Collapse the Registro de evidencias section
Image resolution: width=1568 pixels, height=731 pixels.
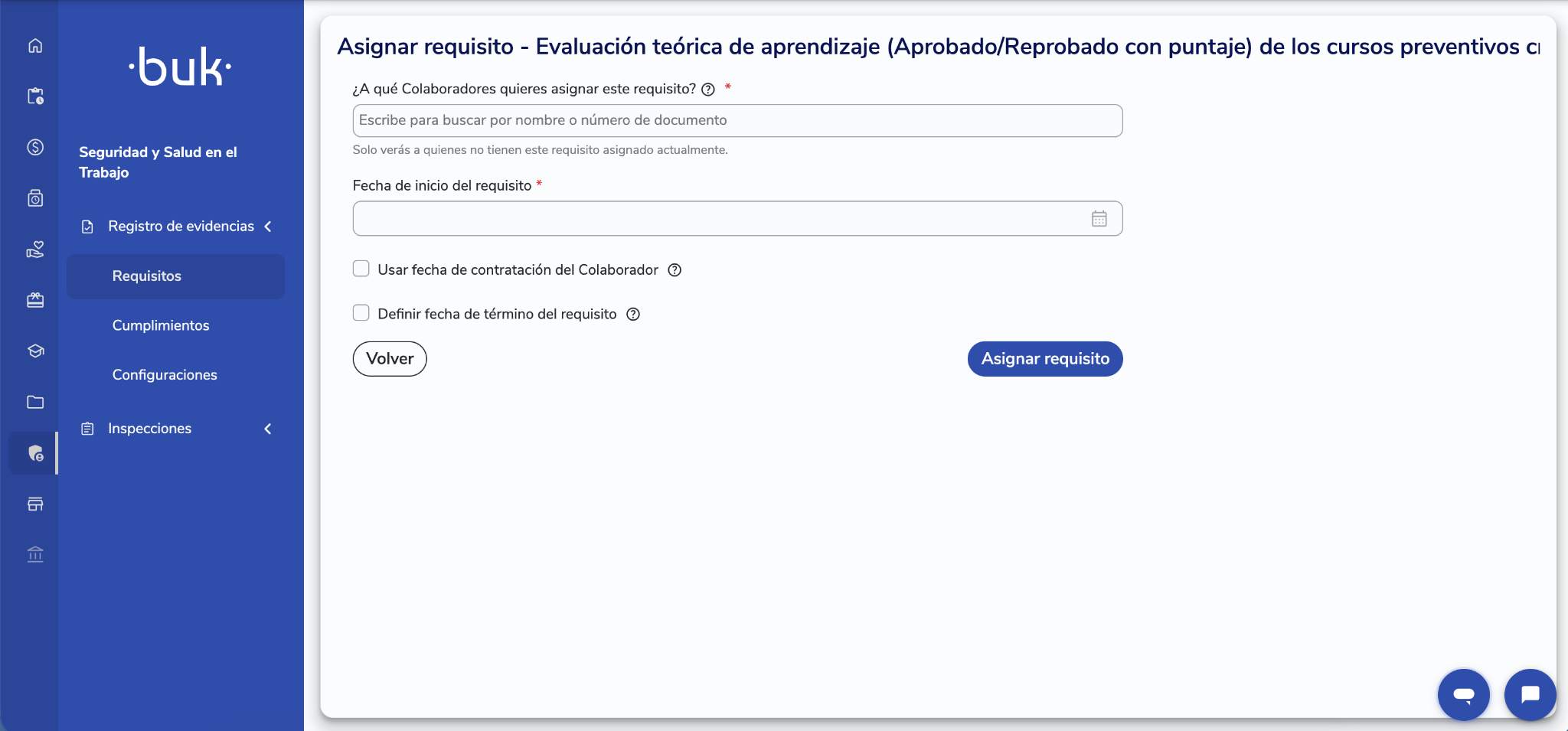pos(268,227)
